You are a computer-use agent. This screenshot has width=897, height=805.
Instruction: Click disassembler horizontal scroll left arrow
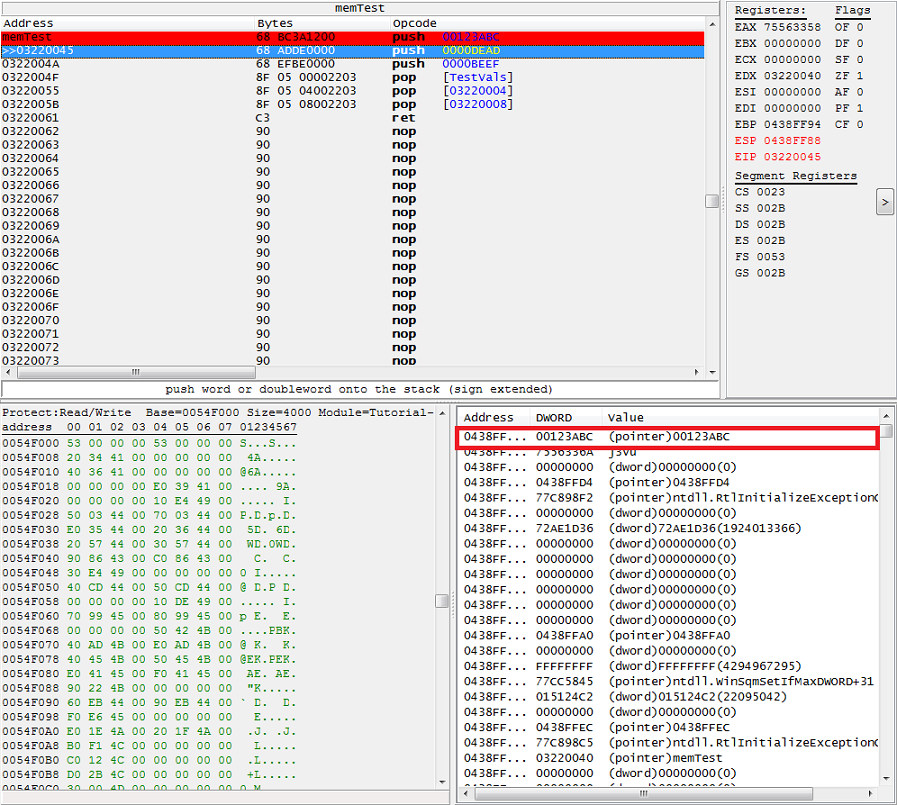pos(8,372)
